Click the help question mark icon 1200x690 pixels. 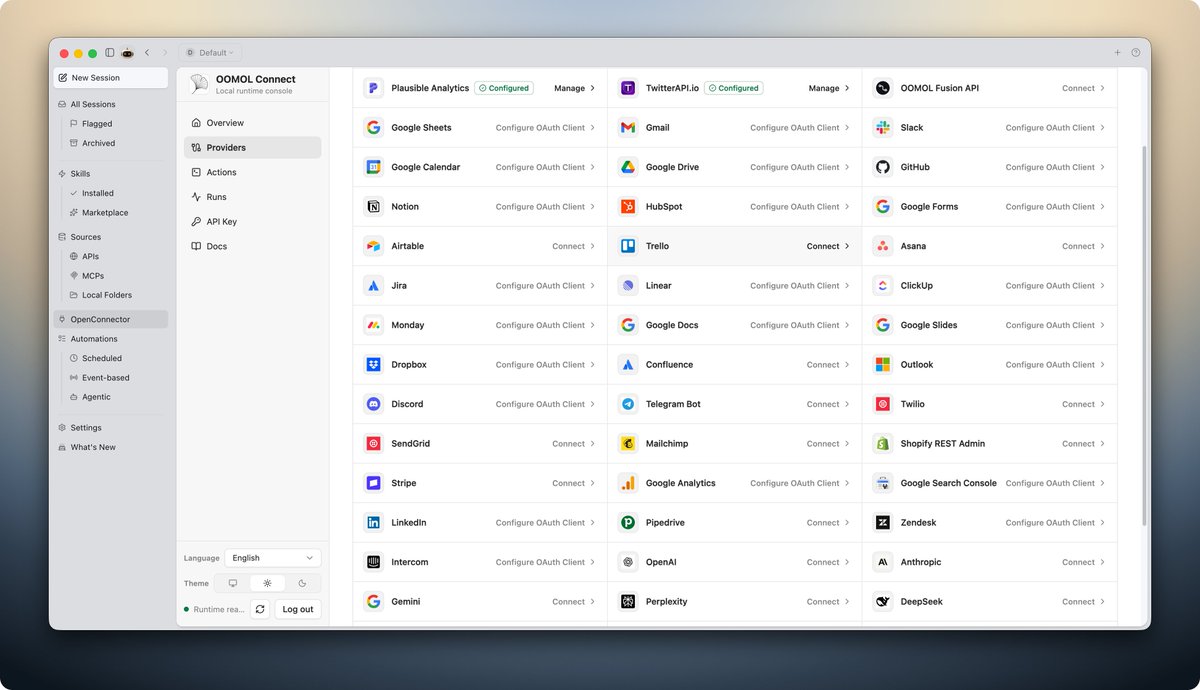tap(1135, 53)
